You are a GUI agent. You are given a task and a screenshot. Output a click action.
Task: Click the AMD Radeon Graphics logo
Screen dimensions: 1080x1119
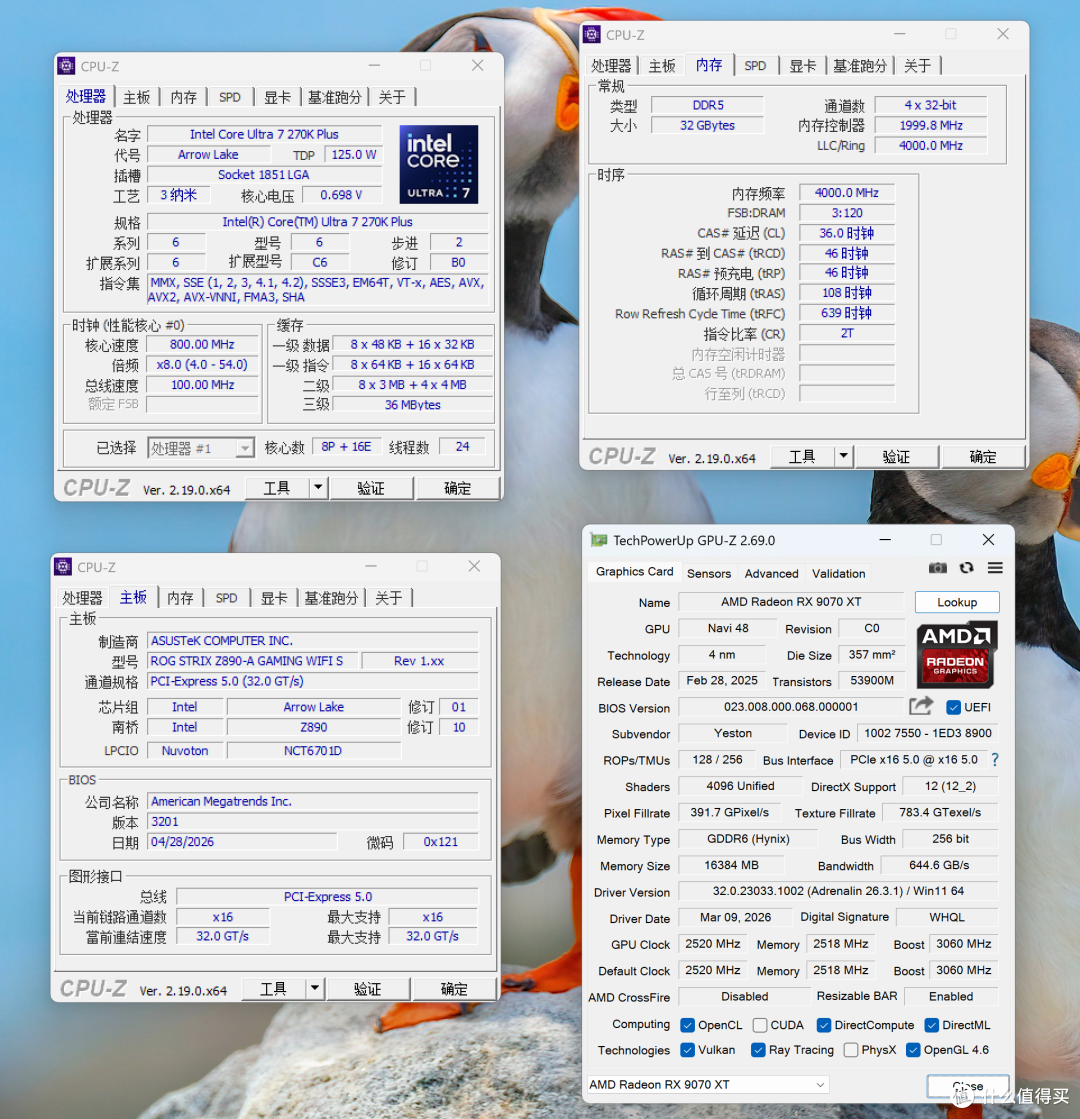tap(956, 654)
